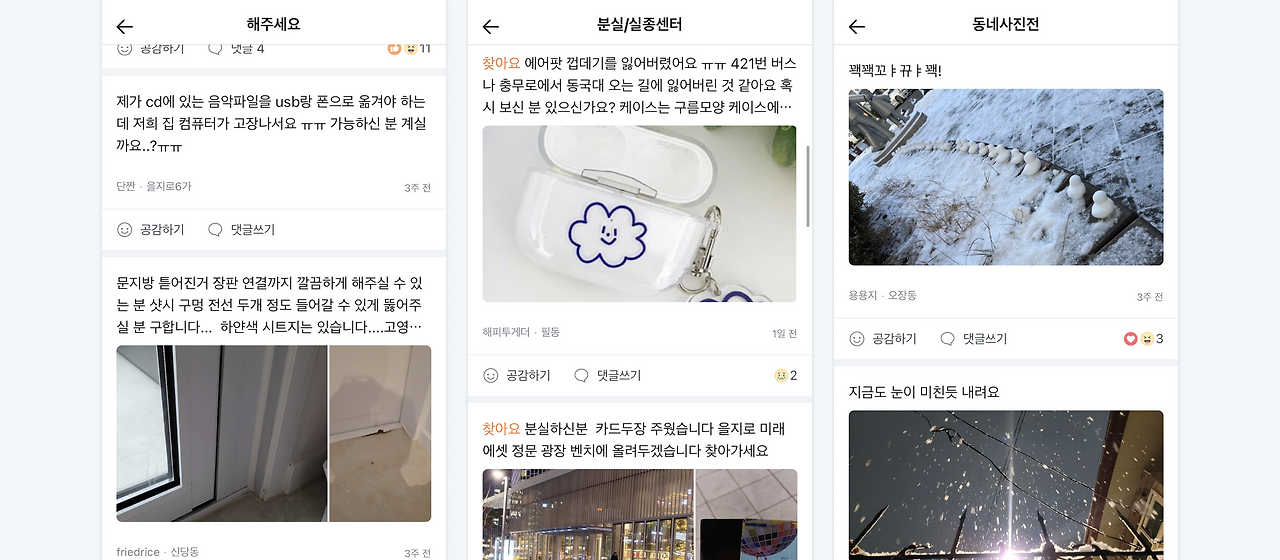View the 11 reactions on top 해주세요 post

tap(409, 48)
